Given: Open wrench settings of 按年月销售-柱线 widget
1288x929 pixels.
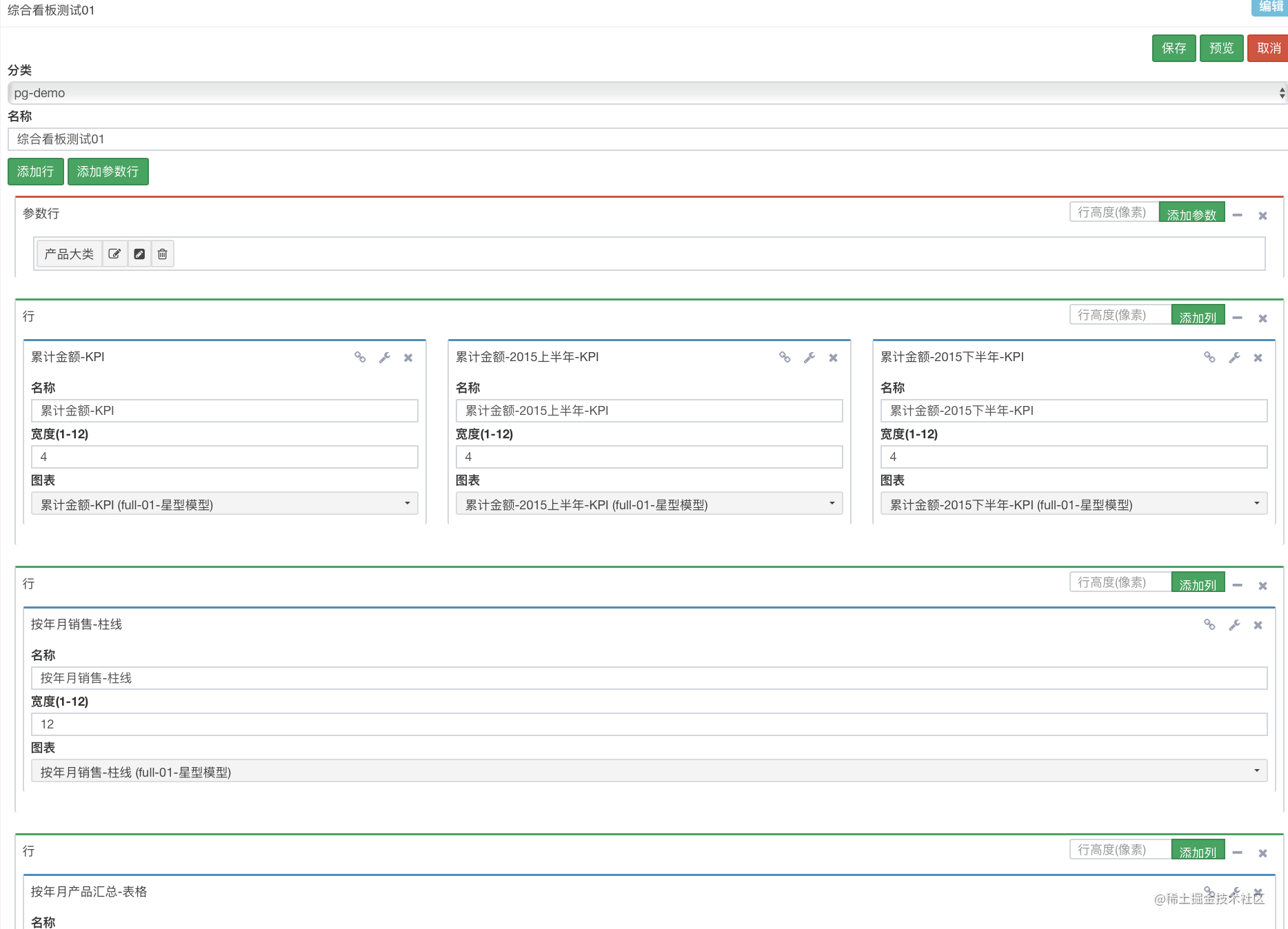Looking at the screenshot, I should pos(1234,625).
